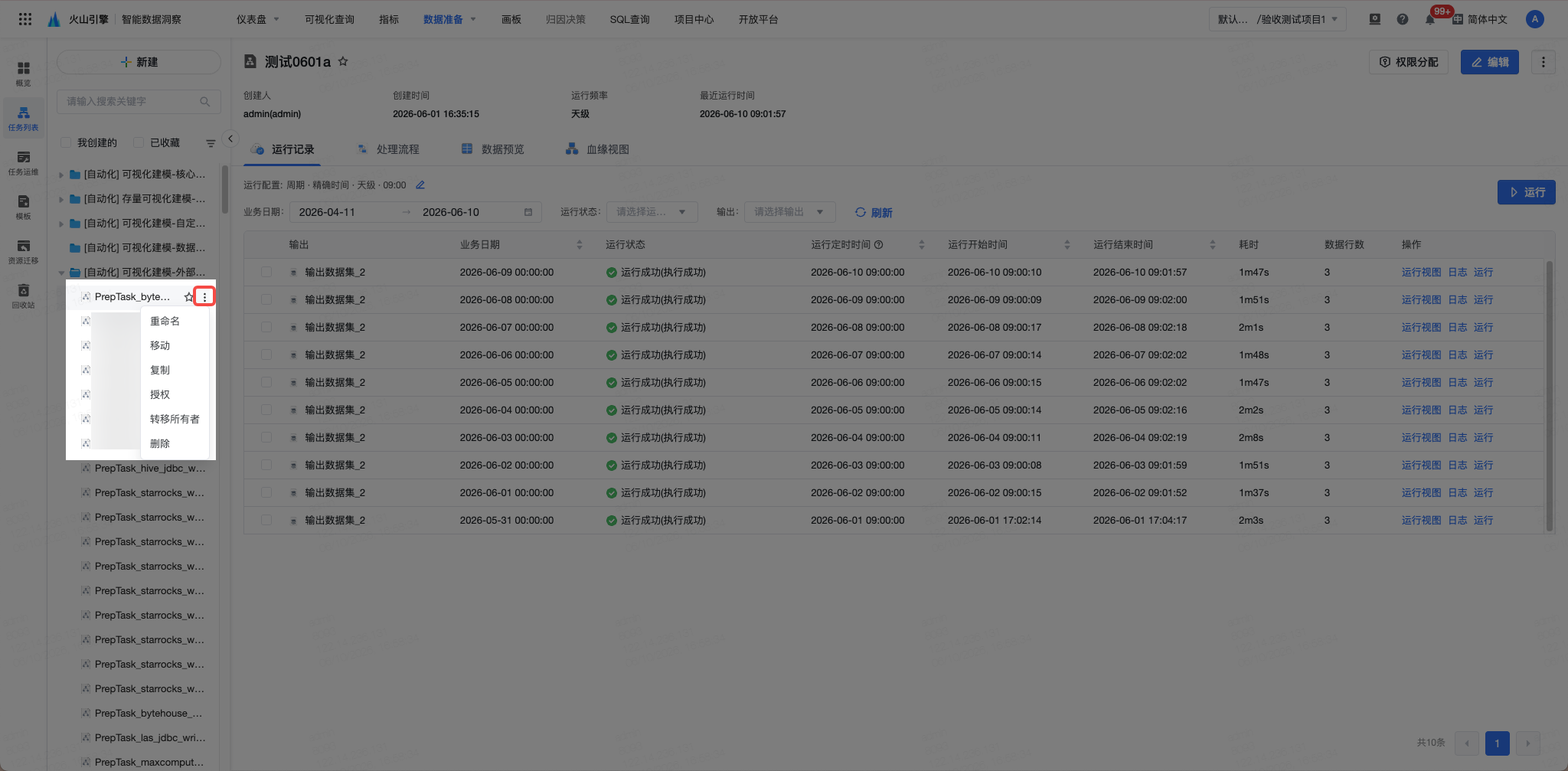Screen dimensions: 1568x771
Task: Select the 任务列表 sidebar icon
Action: [24, 118]
